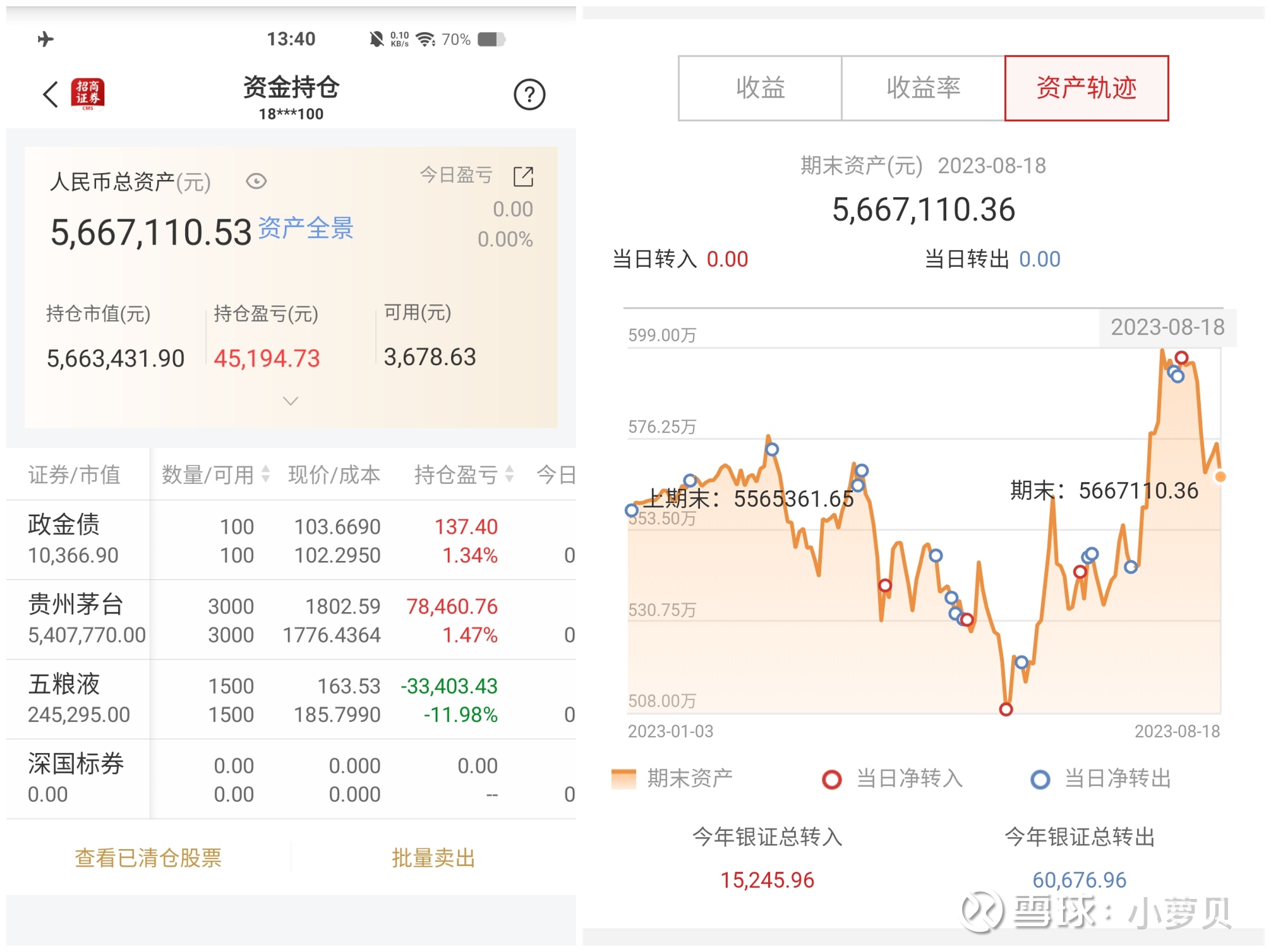Tap the muted notification bell icon

pos(376,40)
